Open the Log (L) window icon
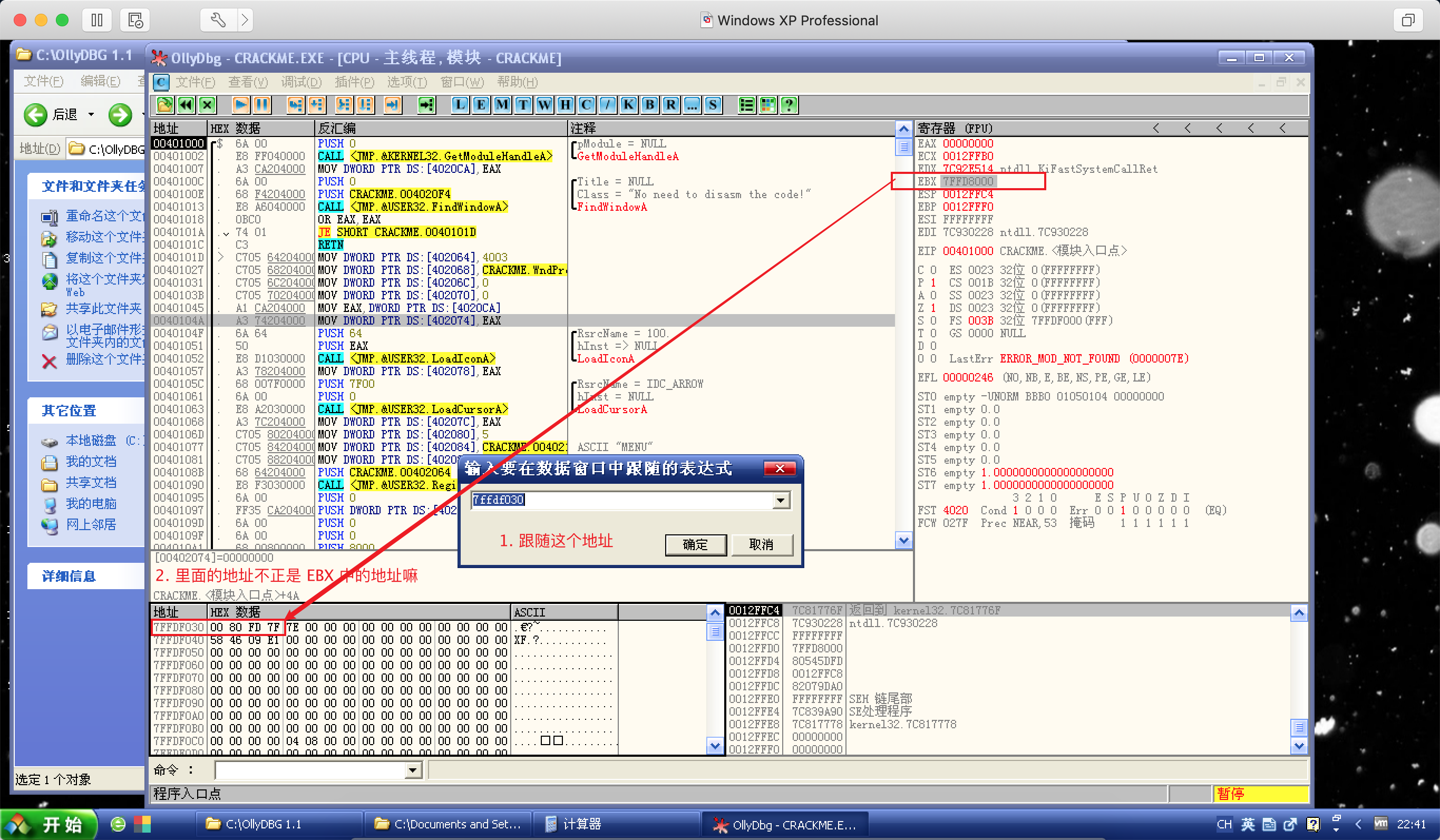The image size is (1440, 840). click(x=460, y=104)
